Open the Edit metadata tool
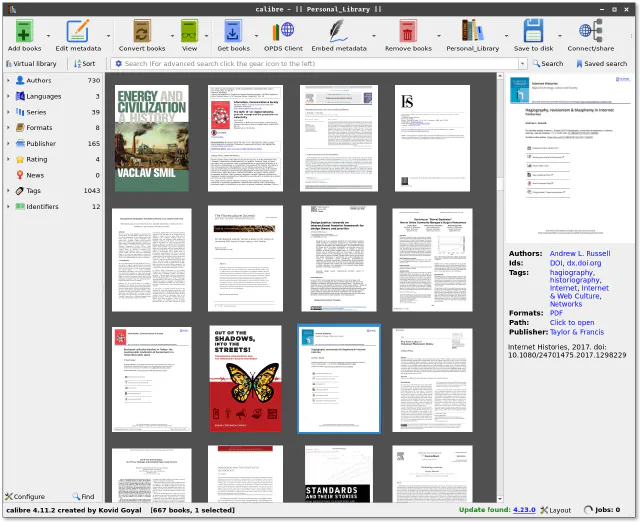This screenshot has width=640, height=522. (x=77, y=31)
